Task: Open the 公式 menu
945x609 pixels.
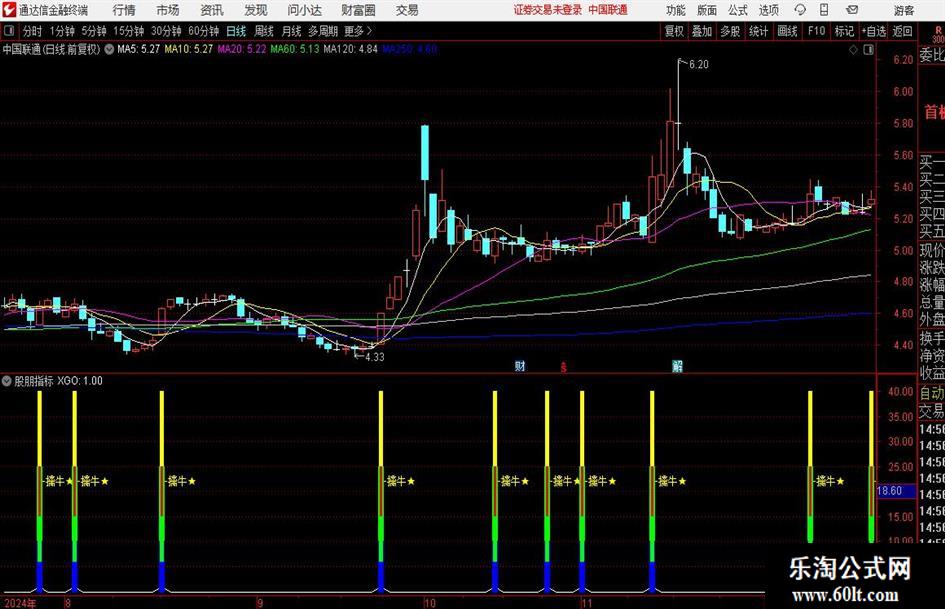Action: (738, 10)
